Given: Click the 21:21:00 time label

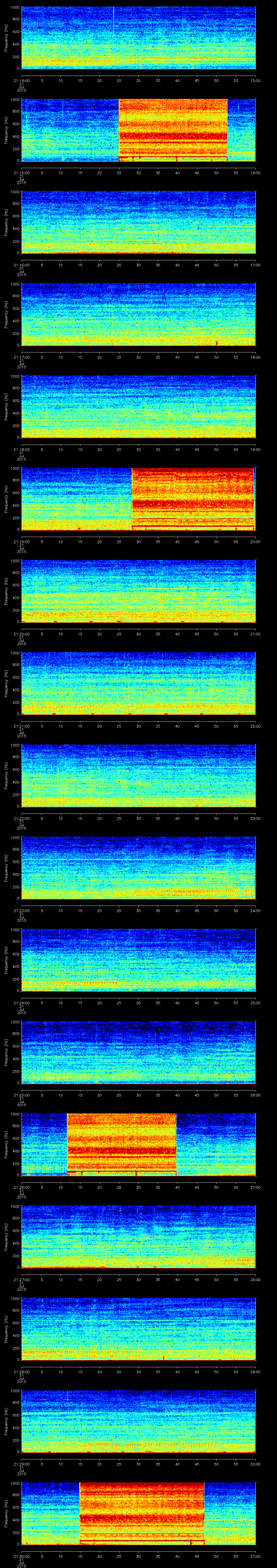Looking at the screenshot, I should point(21,726).
